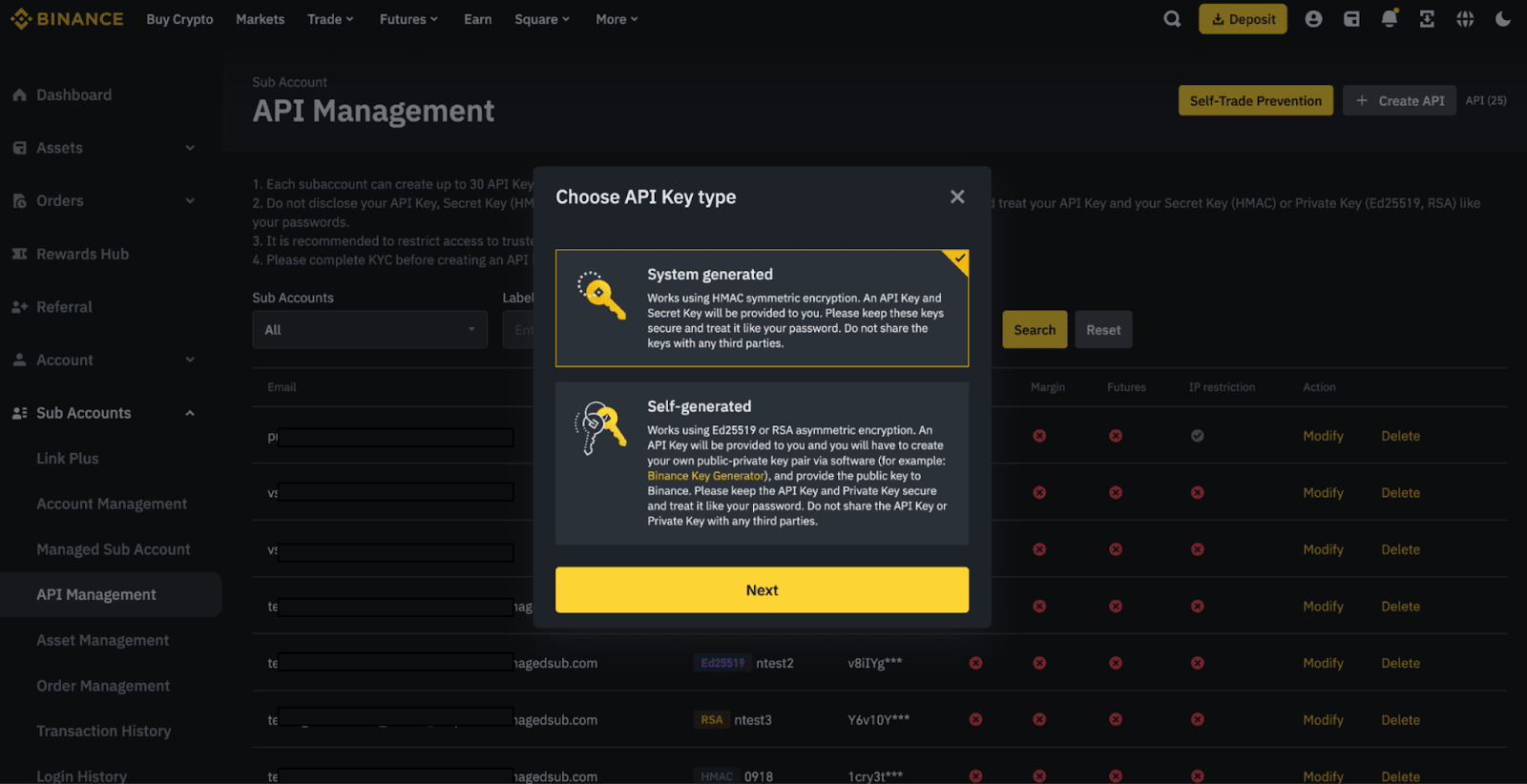Toggle dark mode moon icon
The width and height of the screenshot is (1527, 784).
[1503, 19]
